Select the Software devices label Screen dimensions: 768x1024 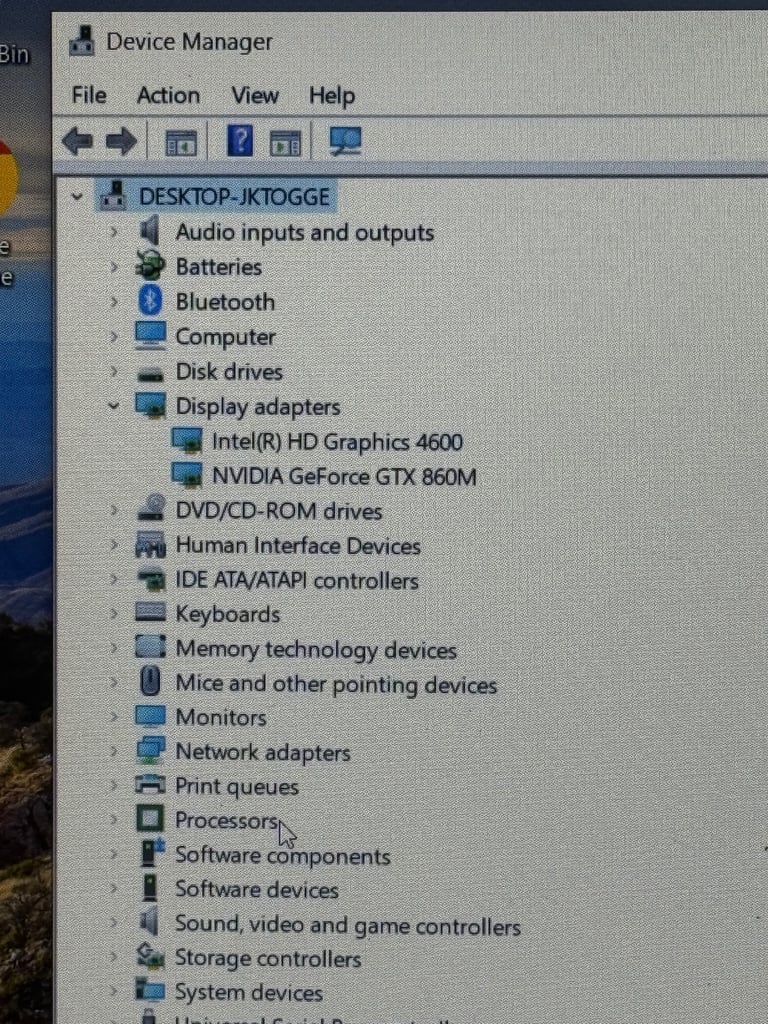[x=257, y=889]
